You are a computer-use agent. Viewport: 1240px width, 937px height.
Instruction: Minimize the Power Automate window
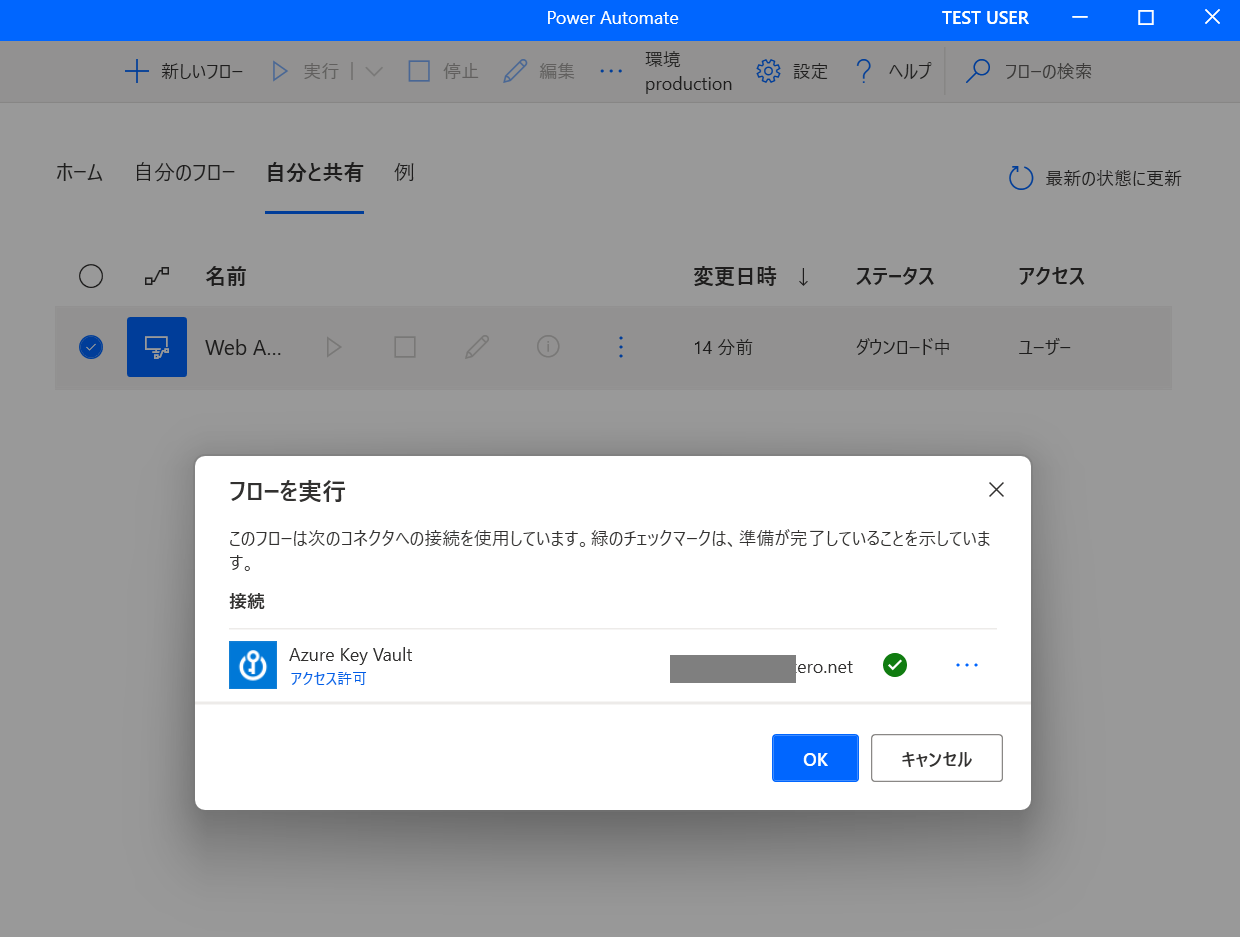click(1080, 18)
